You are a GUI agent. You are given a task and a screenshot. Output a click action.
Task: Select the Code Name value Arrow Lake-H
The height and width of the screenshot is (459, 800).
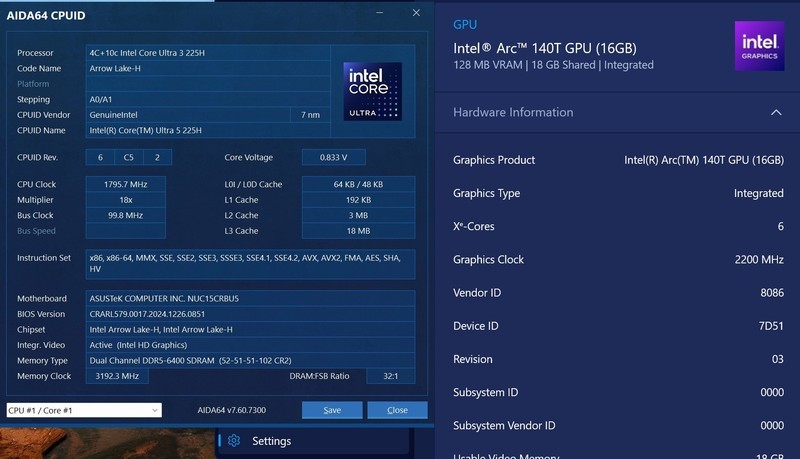208,68
